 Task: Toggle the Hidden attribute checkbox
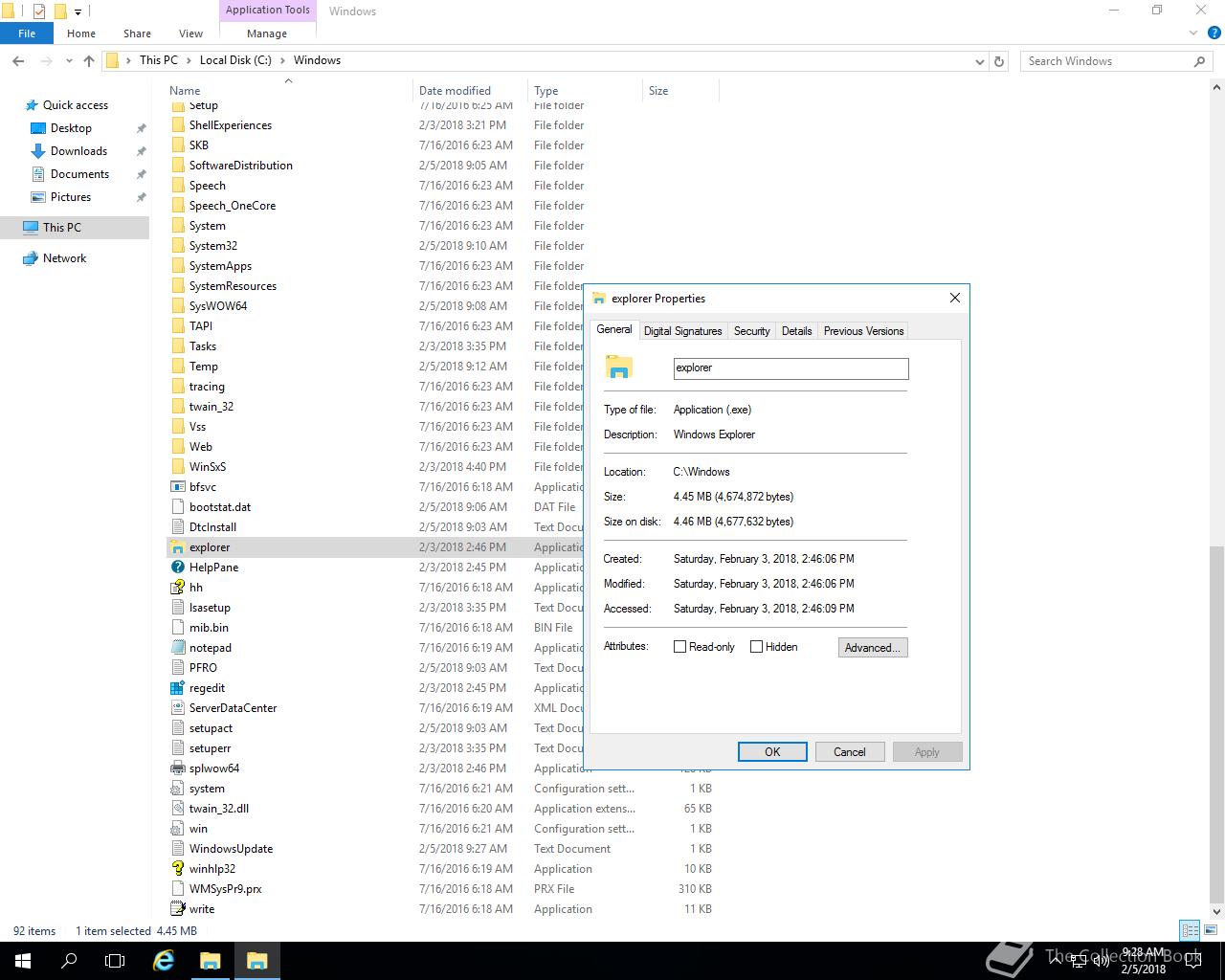pyautogui.click(x=756, y=647)
